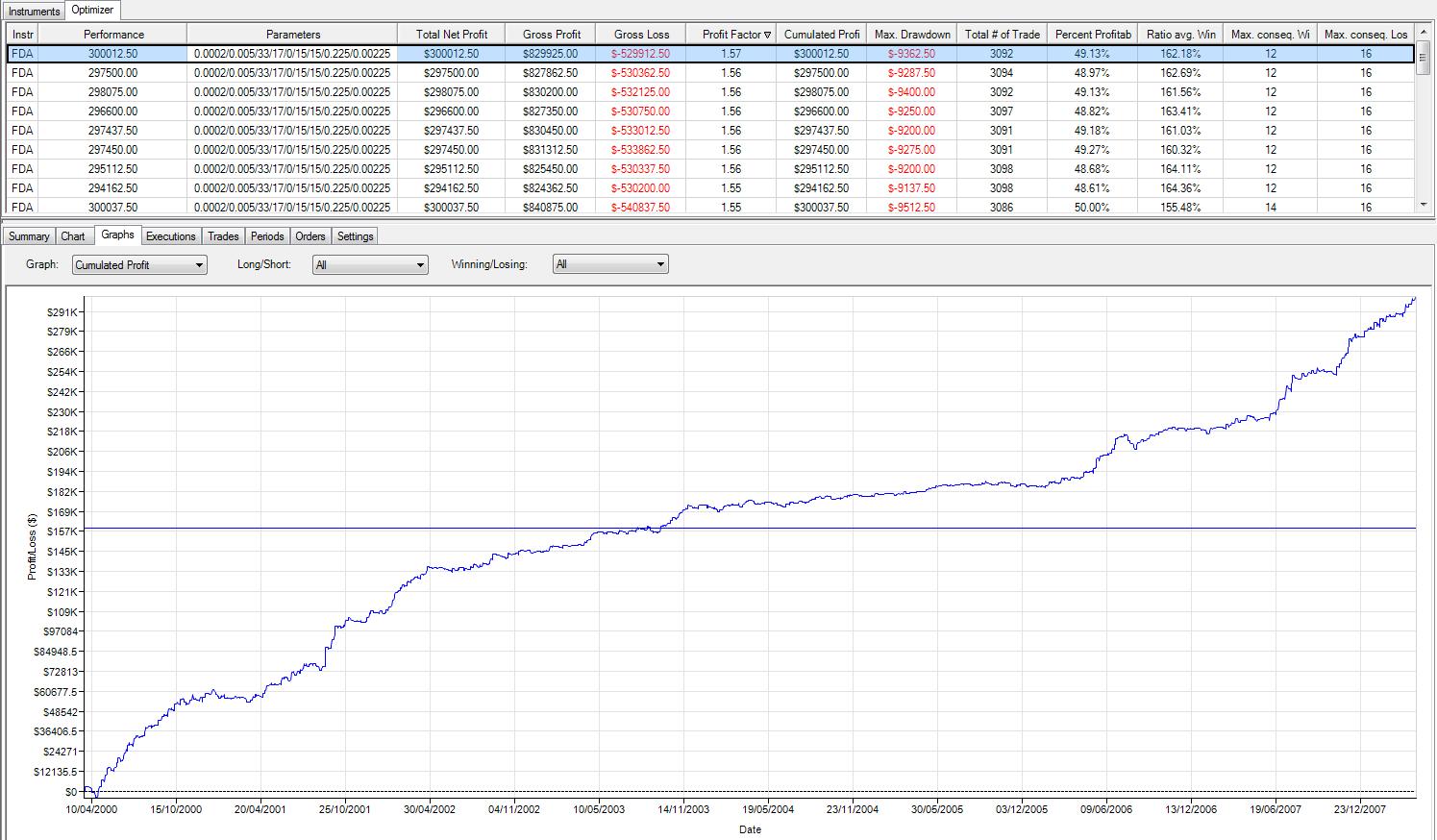Viewport: 1437px width, 840px height.
Task: Select the row with performance 300037.50
Action: [x=113, y=208]
